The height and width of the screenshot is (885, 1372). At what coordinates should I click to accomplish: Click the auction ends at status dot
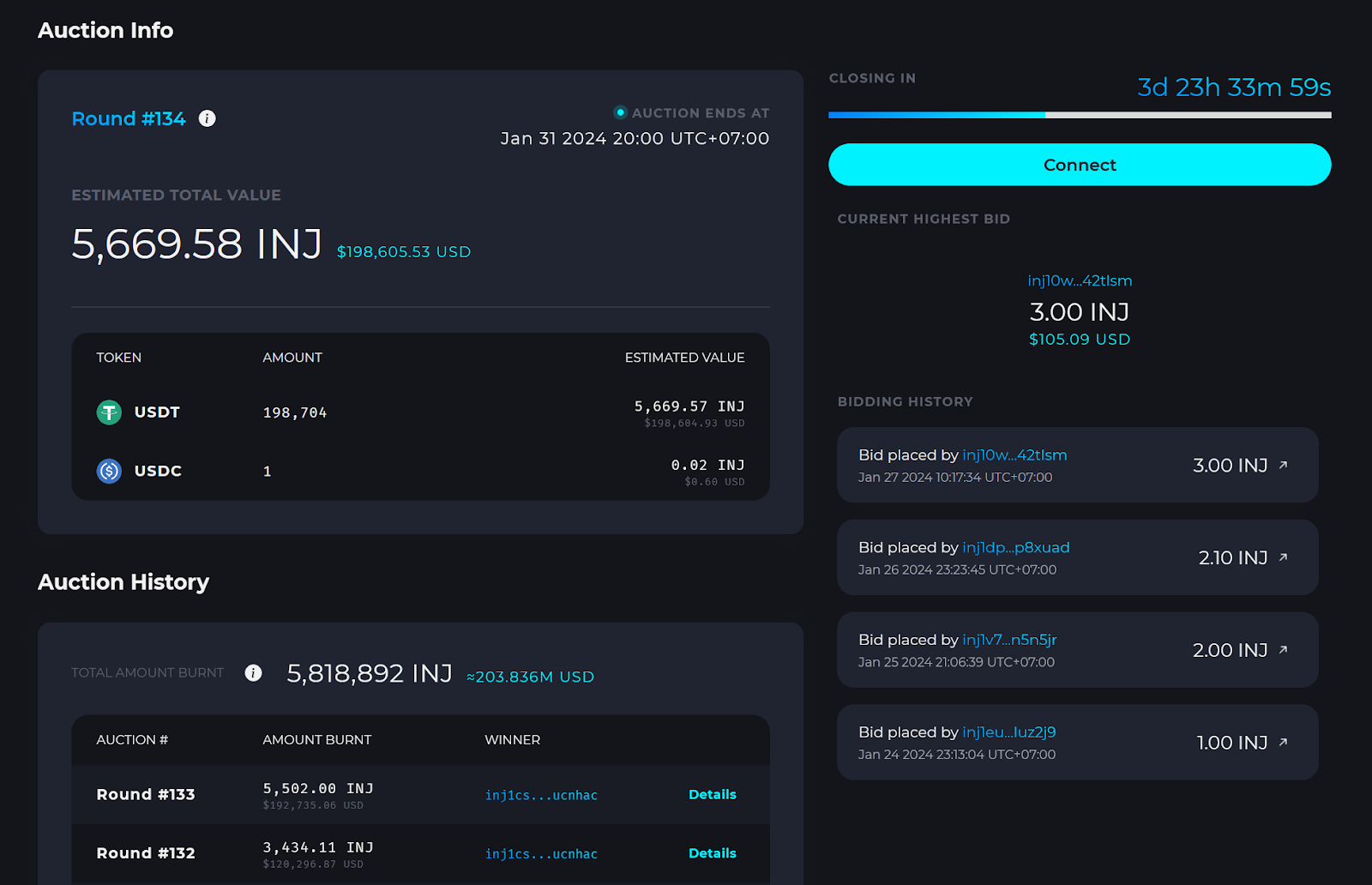tap(620, 112)
